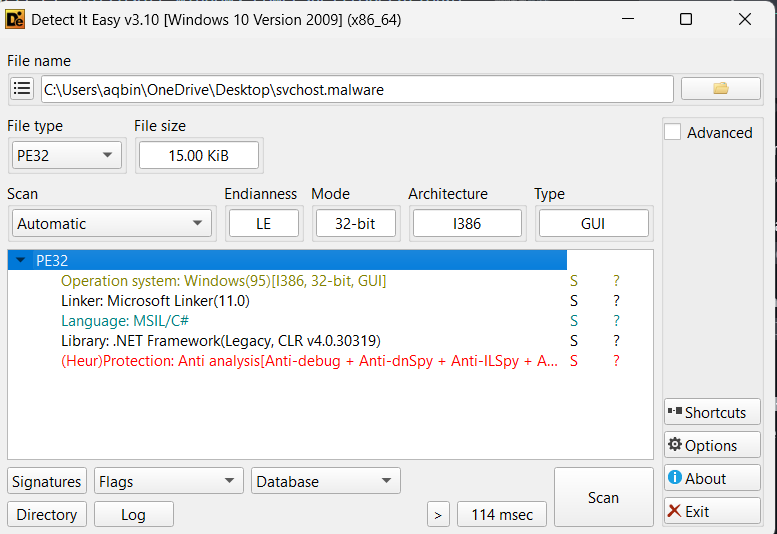Collapse the PE32 tree node

[21, 260]
